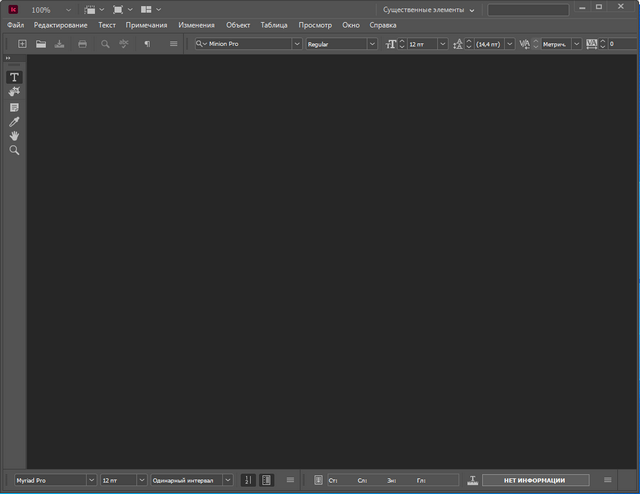Open the Файл menu

[x=15, y=24]
